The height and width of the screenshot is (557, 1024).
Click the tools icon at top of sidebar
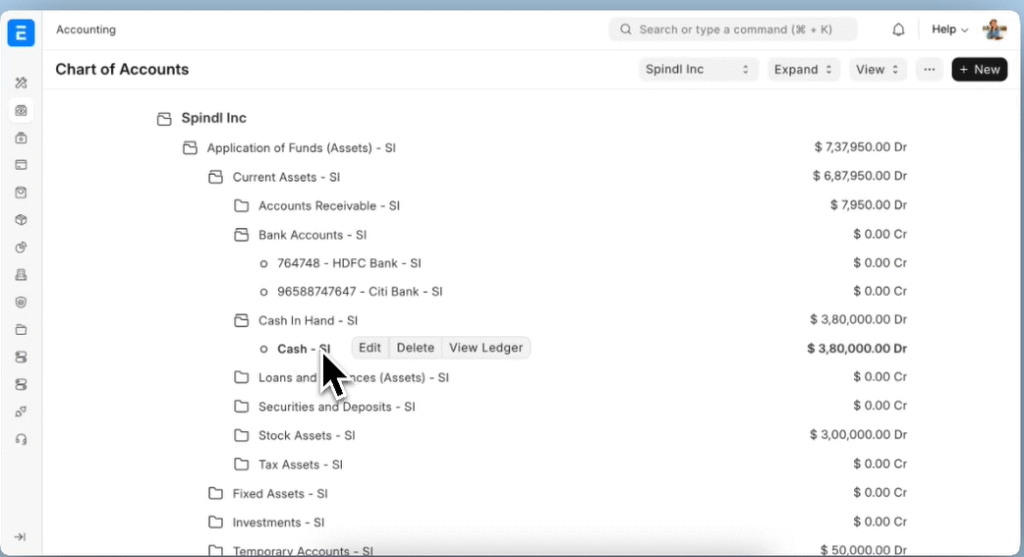point(21,83)
